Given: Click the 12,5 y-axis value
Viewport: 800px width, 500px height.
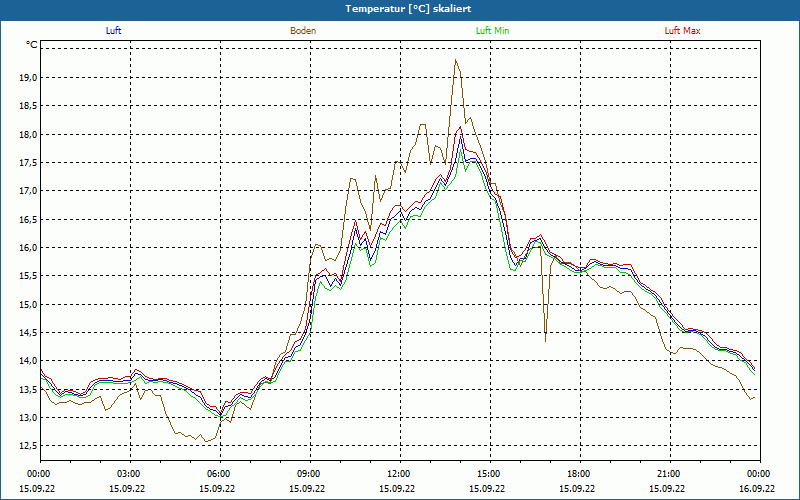Looking at the screenshot, I should [x=29, y=446].
